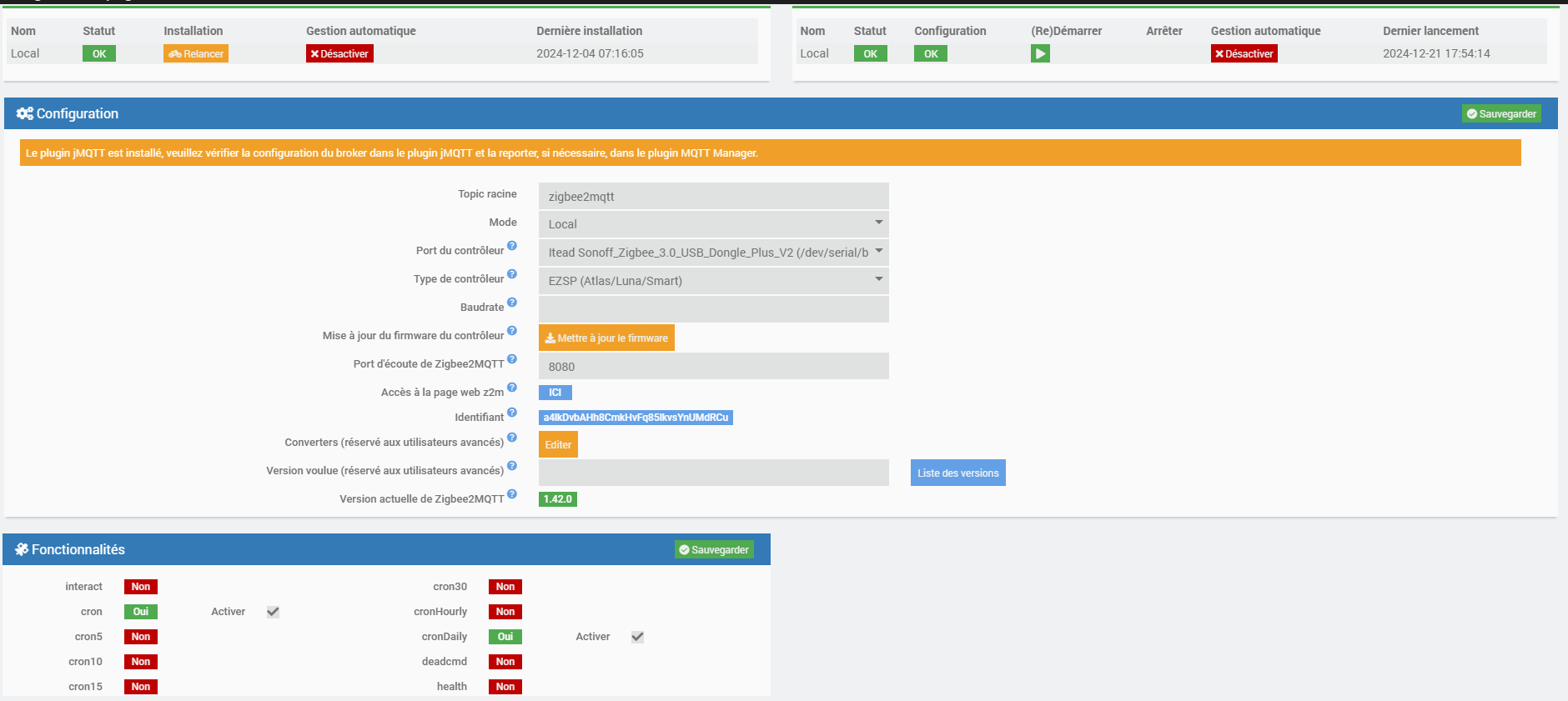Viewport: 1568px width, 701px height.
Task: Click help icon next to Identifiant
Action: pos(512,413)
